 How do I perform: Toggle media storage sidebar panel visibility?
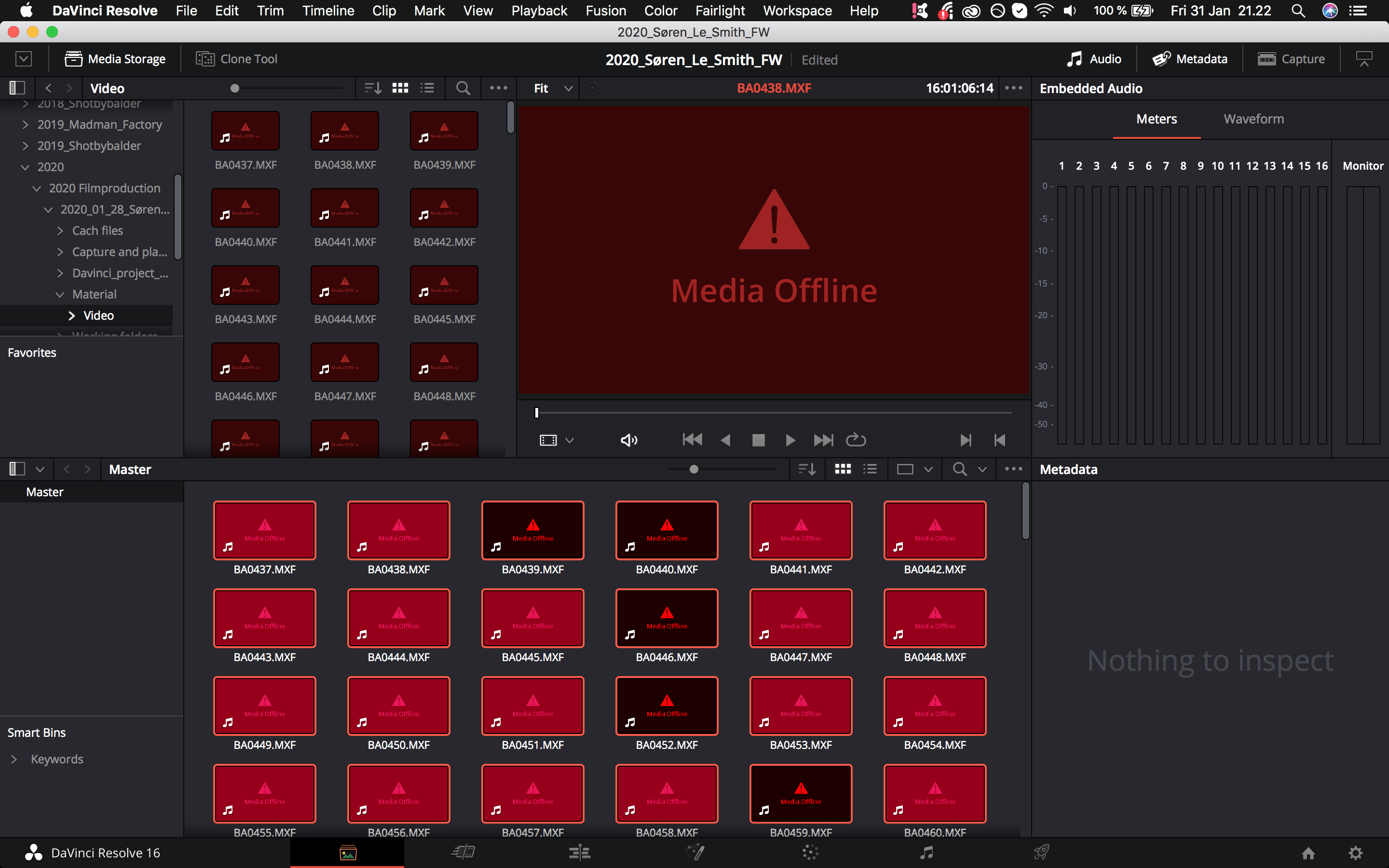(17, 88)
